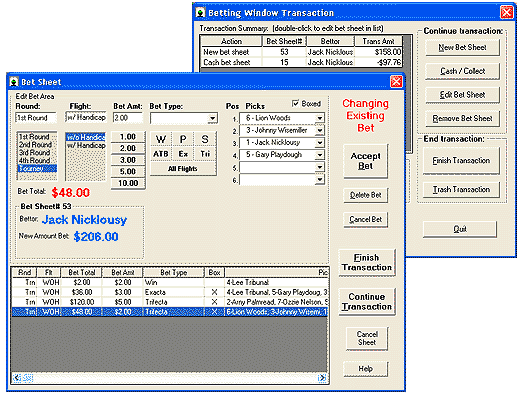Expand empty pick position 6 dropdown
This screenshot has width=522, height=396.
tap(319, 180)
